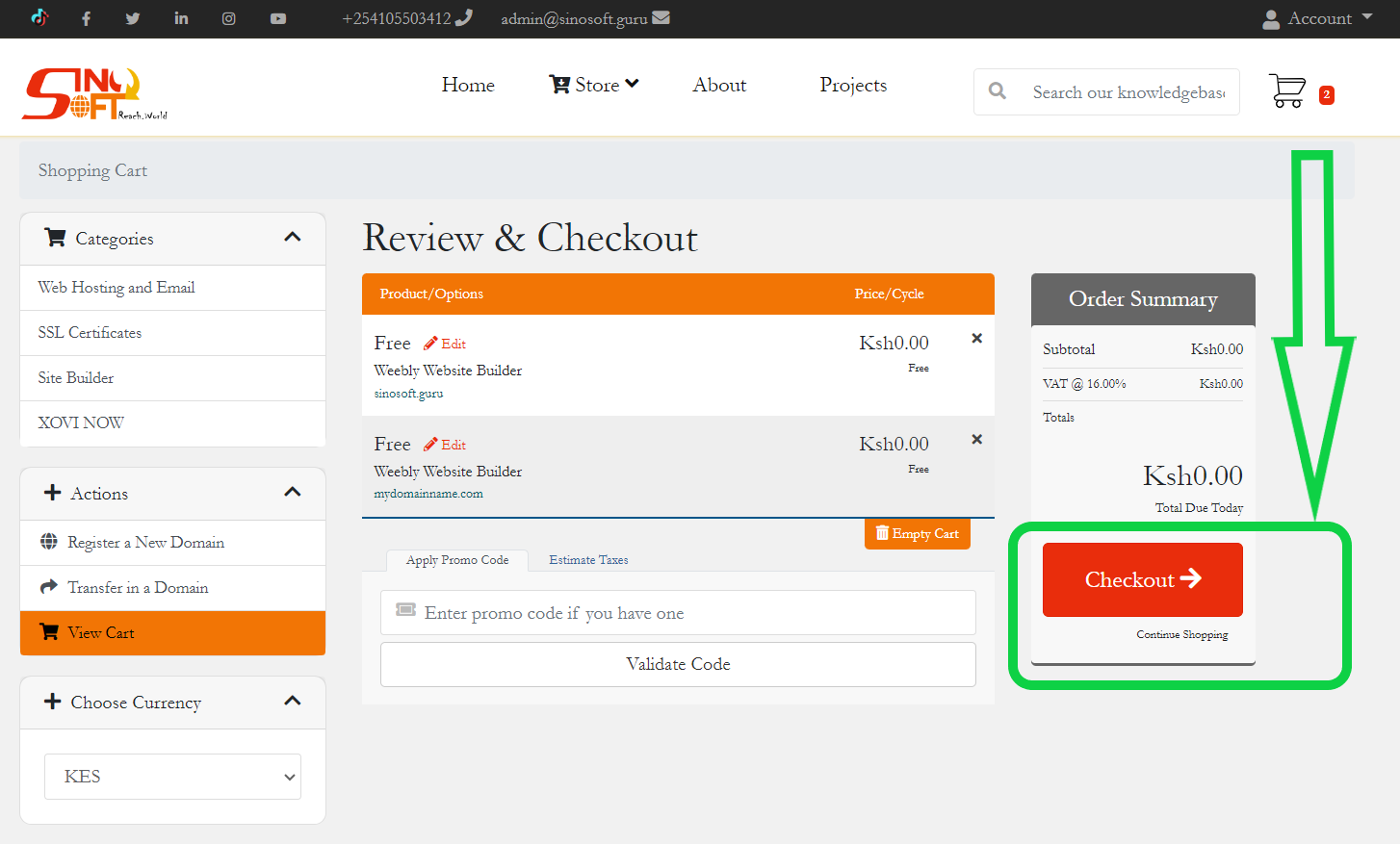Select Register a New Domain
Image resolution: width=1400 pixels, height=844 pixels.
pos(145,543)
